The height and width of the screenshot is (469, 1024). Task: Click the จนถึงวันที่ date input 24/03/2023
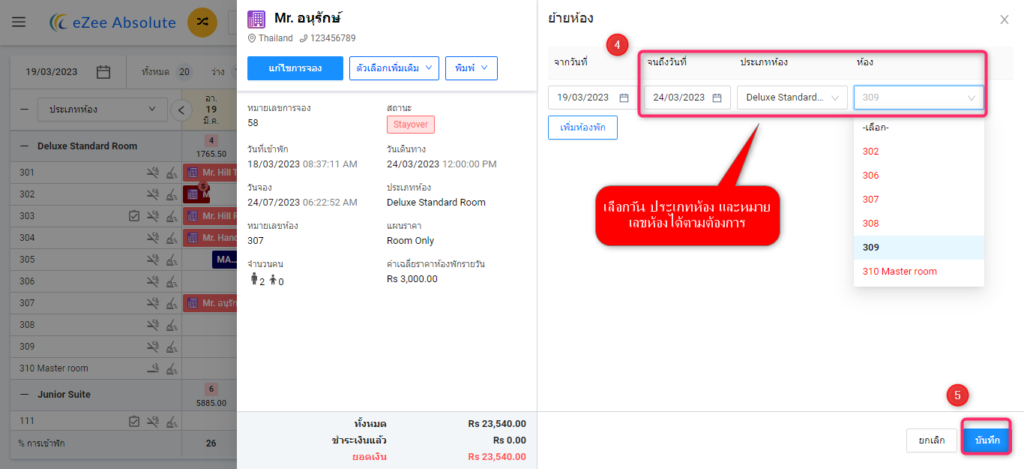[x=688, y=98]
